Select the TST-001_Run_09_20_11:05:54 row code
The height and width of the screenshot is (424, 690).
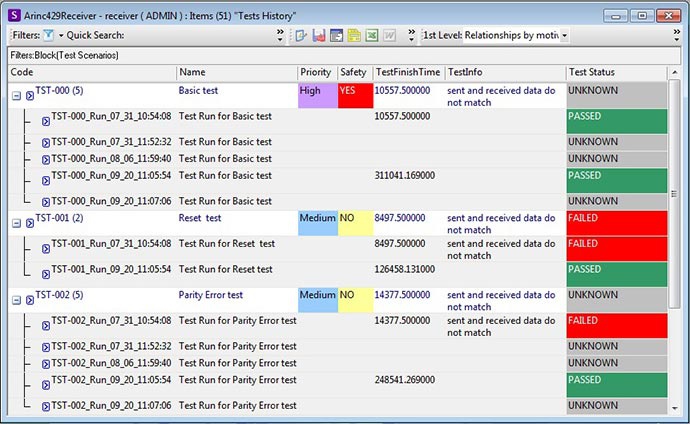coord(111,270)
